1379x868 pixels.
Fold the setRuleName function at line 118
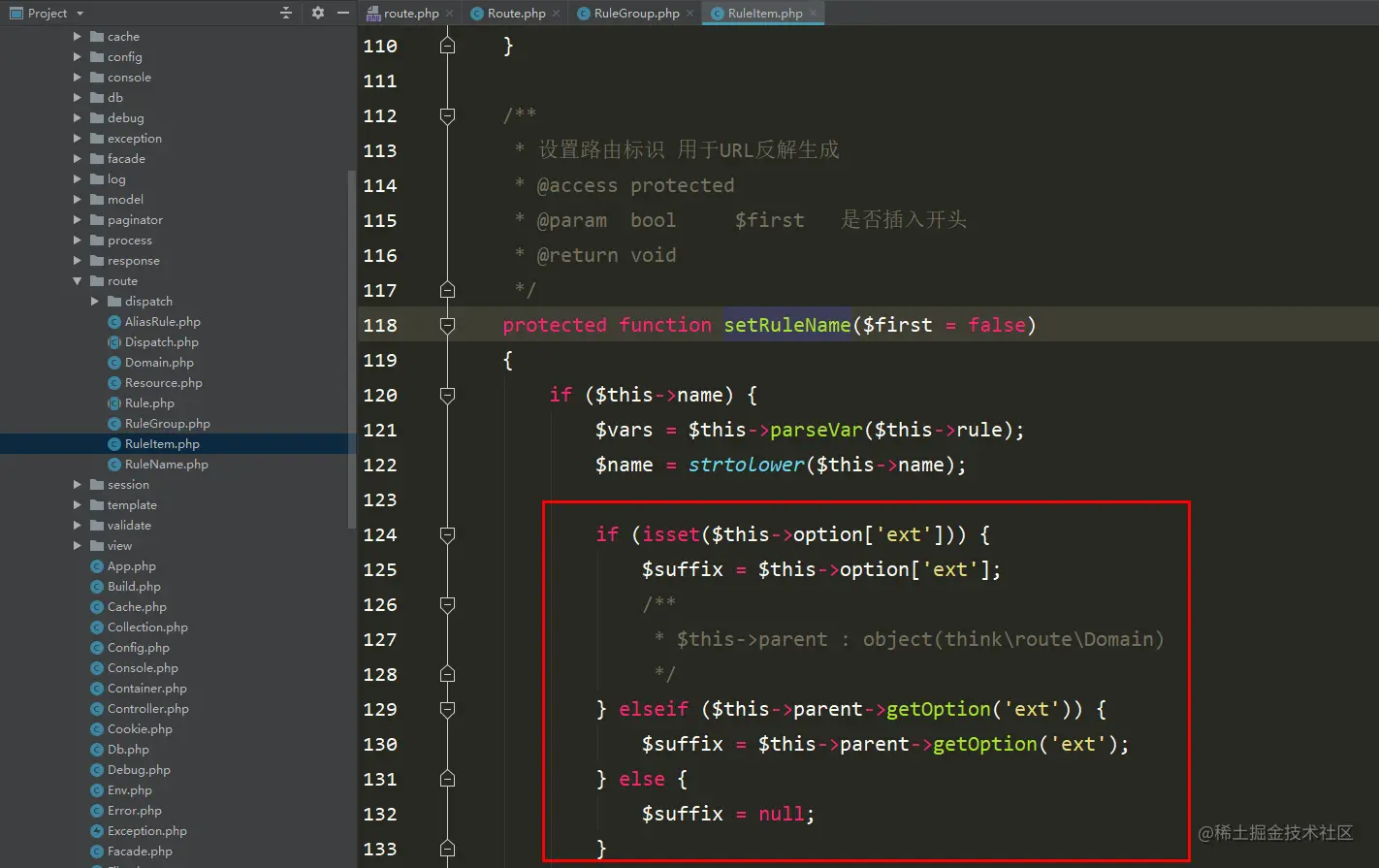pyautogui.click(x=447, y=325)
